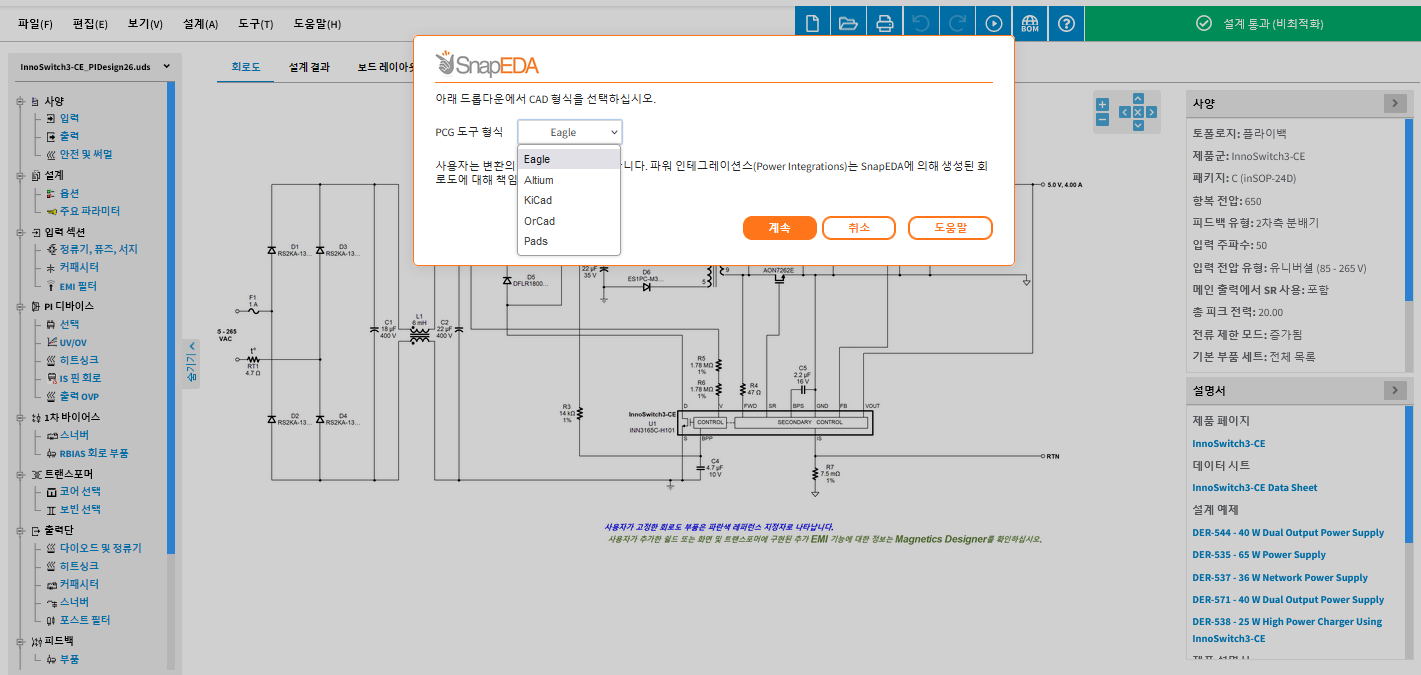Collapse the 사양 panel using its arrow
This screenshot has width=1421, height=675.
1394,103
